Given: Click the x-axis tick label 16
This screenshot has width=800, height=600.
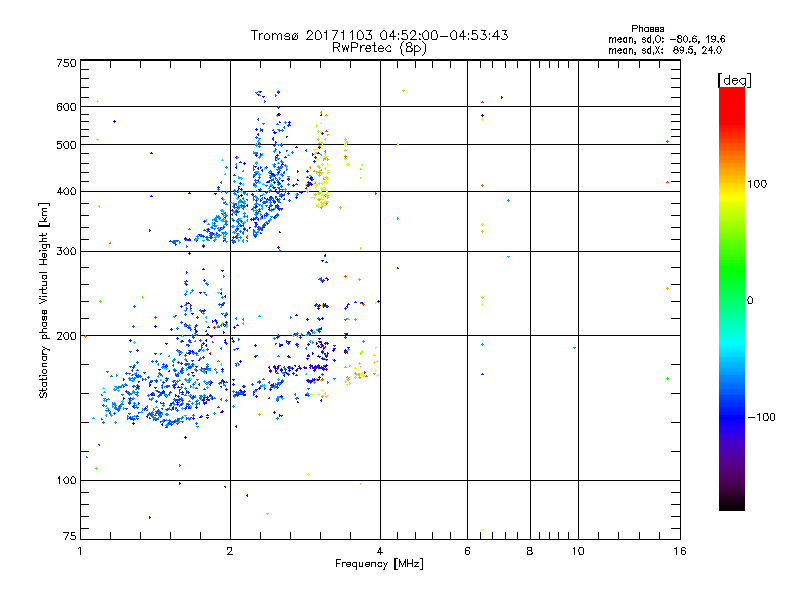Looking at the screenshot, I should (x=680, y=551).
